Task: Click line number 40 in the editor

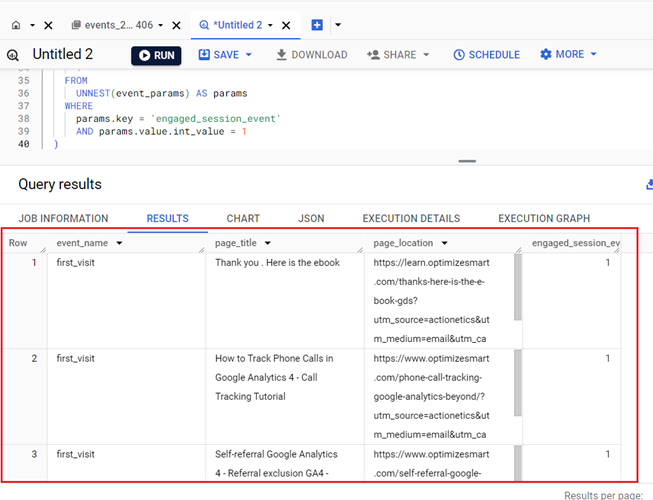Action: (23, 144)
